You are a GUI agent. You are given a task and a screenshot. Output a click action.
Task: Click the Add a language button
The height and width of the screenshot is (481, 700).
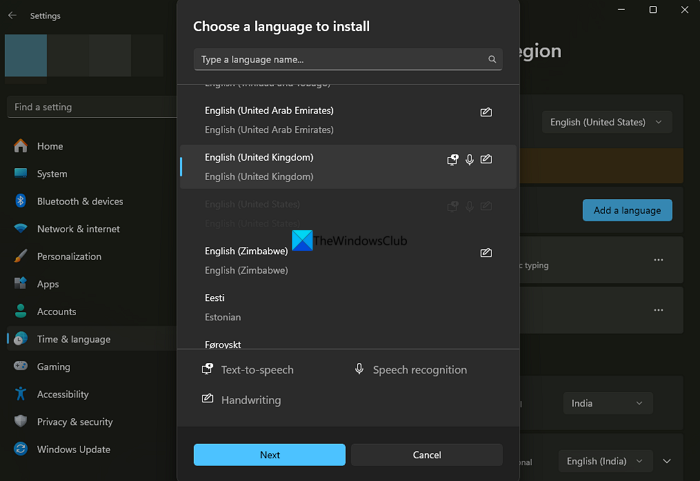click(x=627, y=210)
